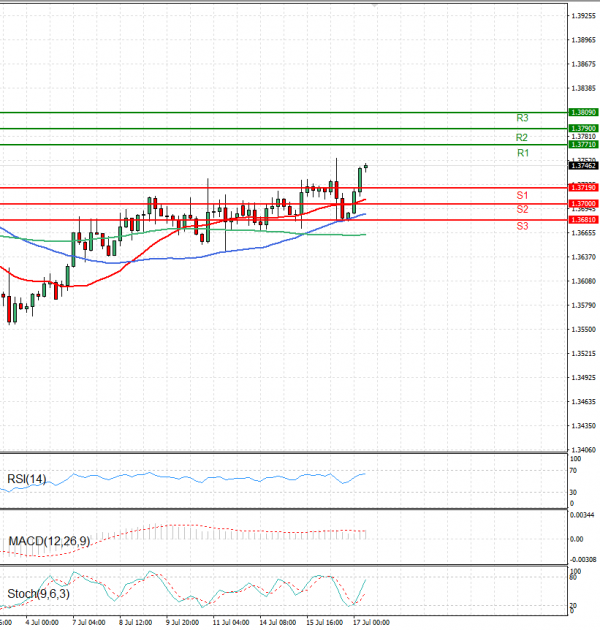
Task: Select the current price 1.37462 tag
Action: click(584, 166)
